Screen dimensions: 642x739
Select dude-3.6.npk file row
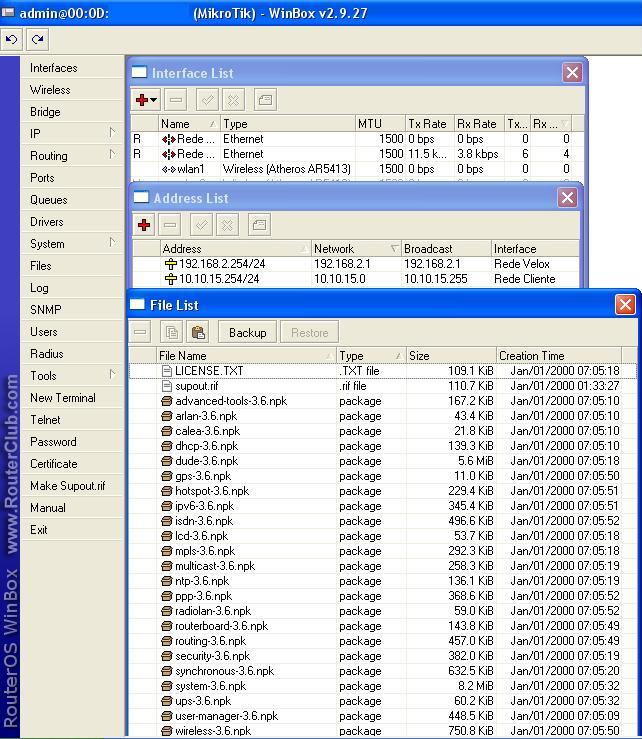click(382, 460)
